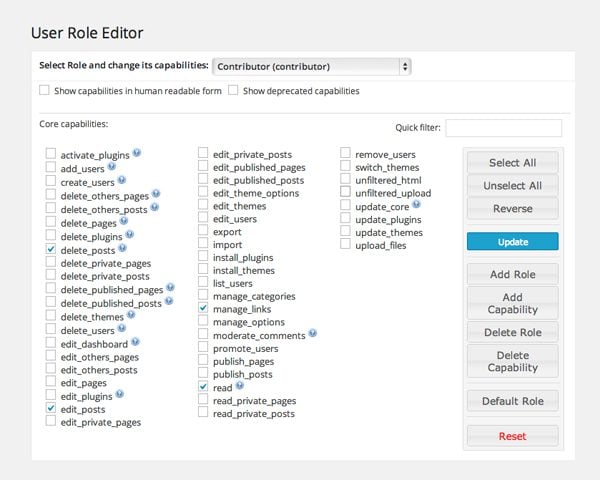Image resolution: width=600 pixels, height=480 pixels.
Task: Click the import capability label
Action: pos(227,245)
